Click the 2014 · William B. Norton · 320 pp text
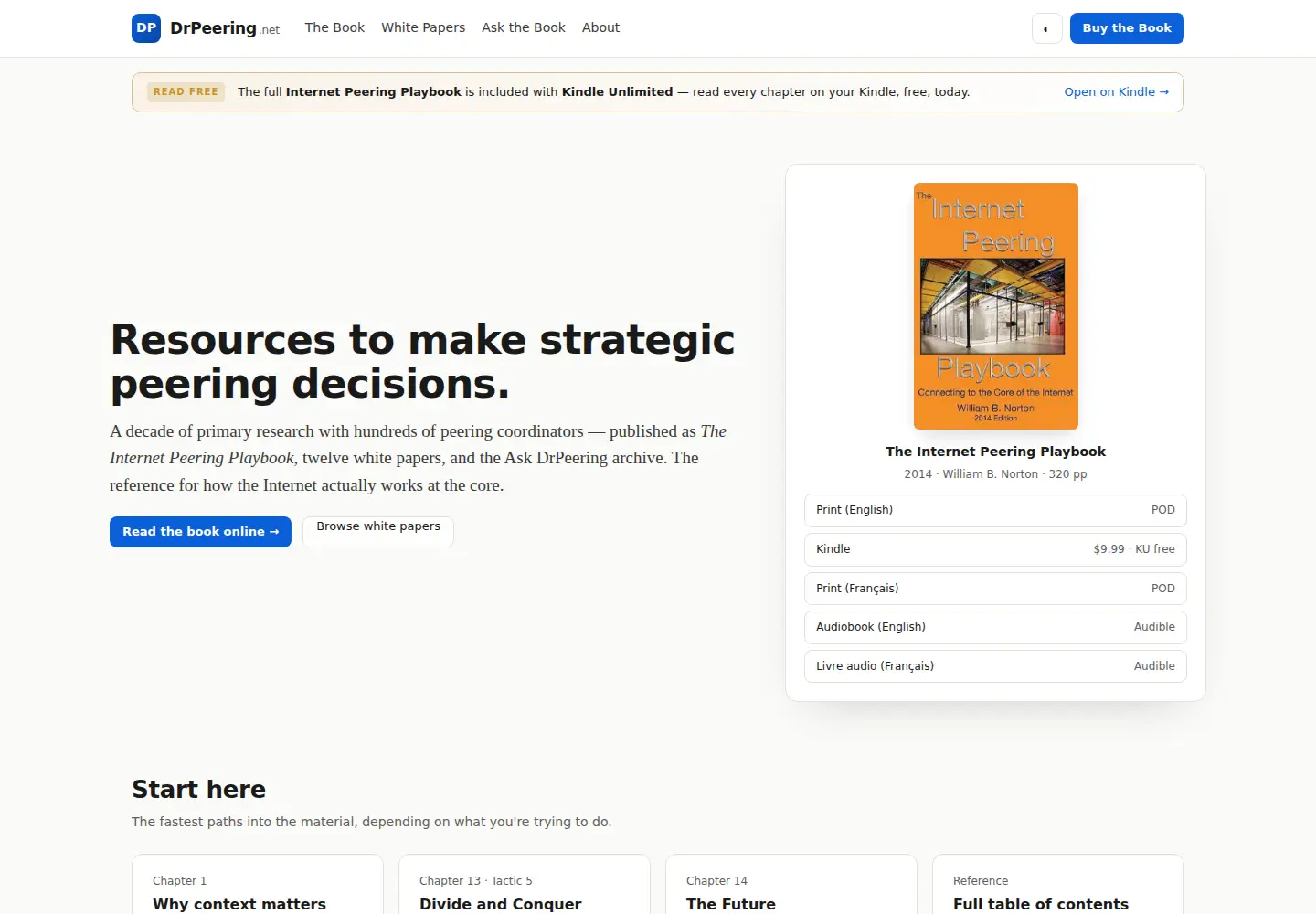The width and height of the screenshot is (1316, 914). tap(995, 474)
